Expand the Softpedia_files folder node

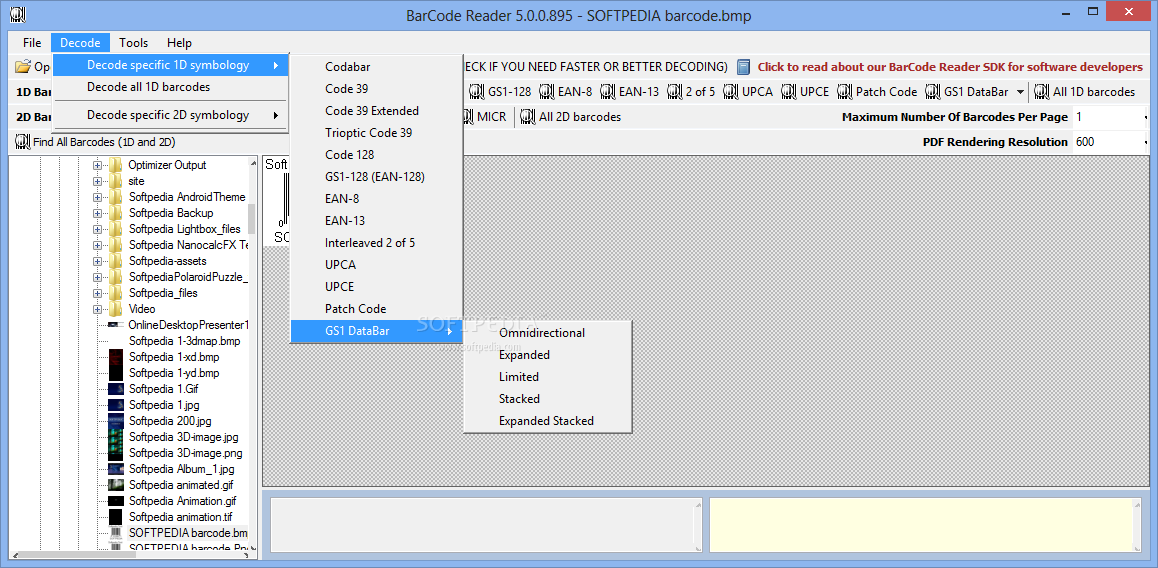click(x=97, y=292)
